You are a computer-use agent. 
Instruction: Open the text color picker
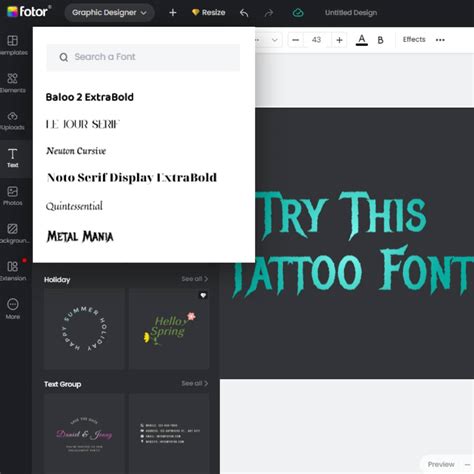[362, 40]
